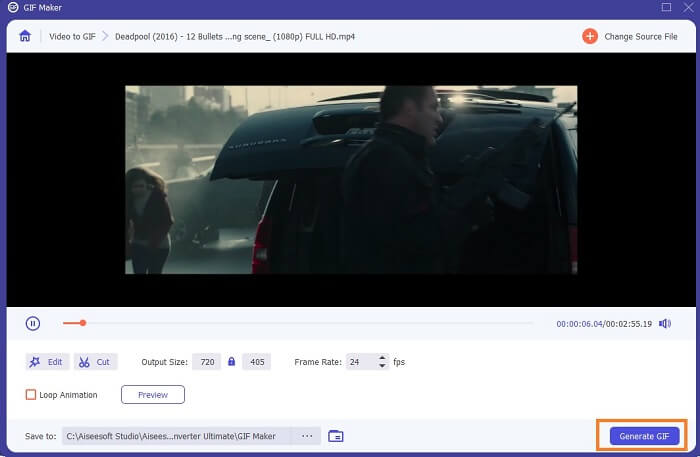Click the playback progress slider handle

tap(83, 323)
